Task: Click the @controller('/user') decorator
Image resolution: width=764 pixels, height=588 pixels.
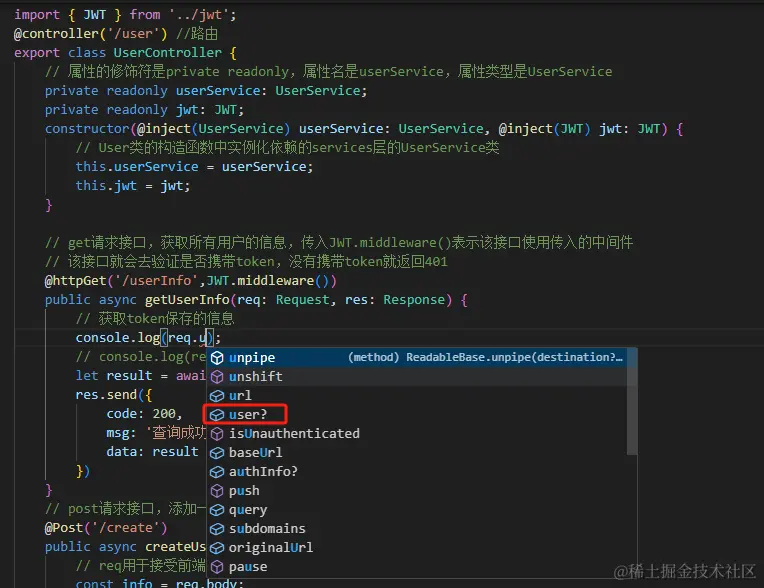Action: click(x=90, y=34)
